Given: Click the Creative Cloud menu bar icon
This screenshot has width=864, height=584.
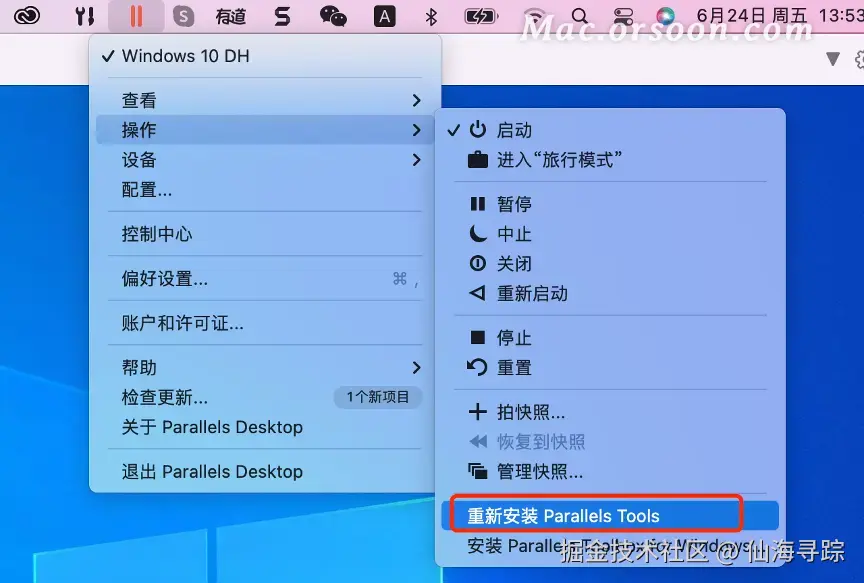Looking at the screenshot, I should coord(27,16).
